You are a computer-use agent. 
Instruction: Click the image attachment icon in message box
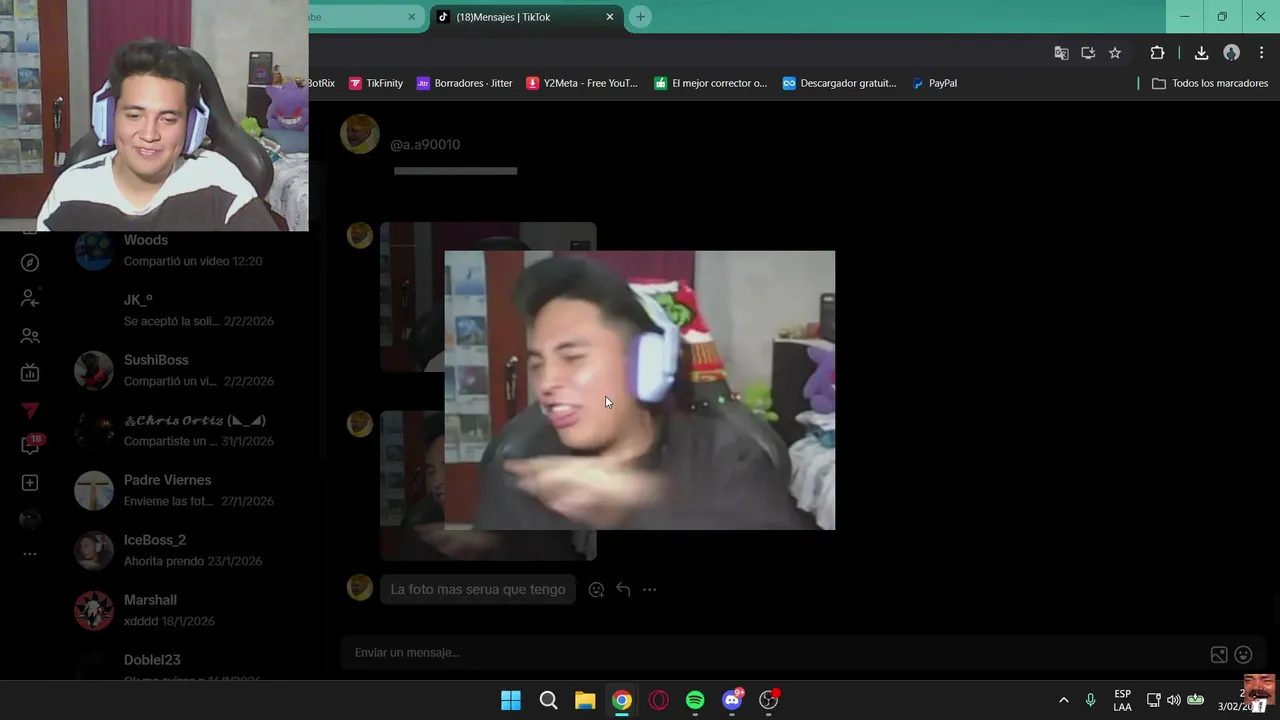[x=1219, y=655]
